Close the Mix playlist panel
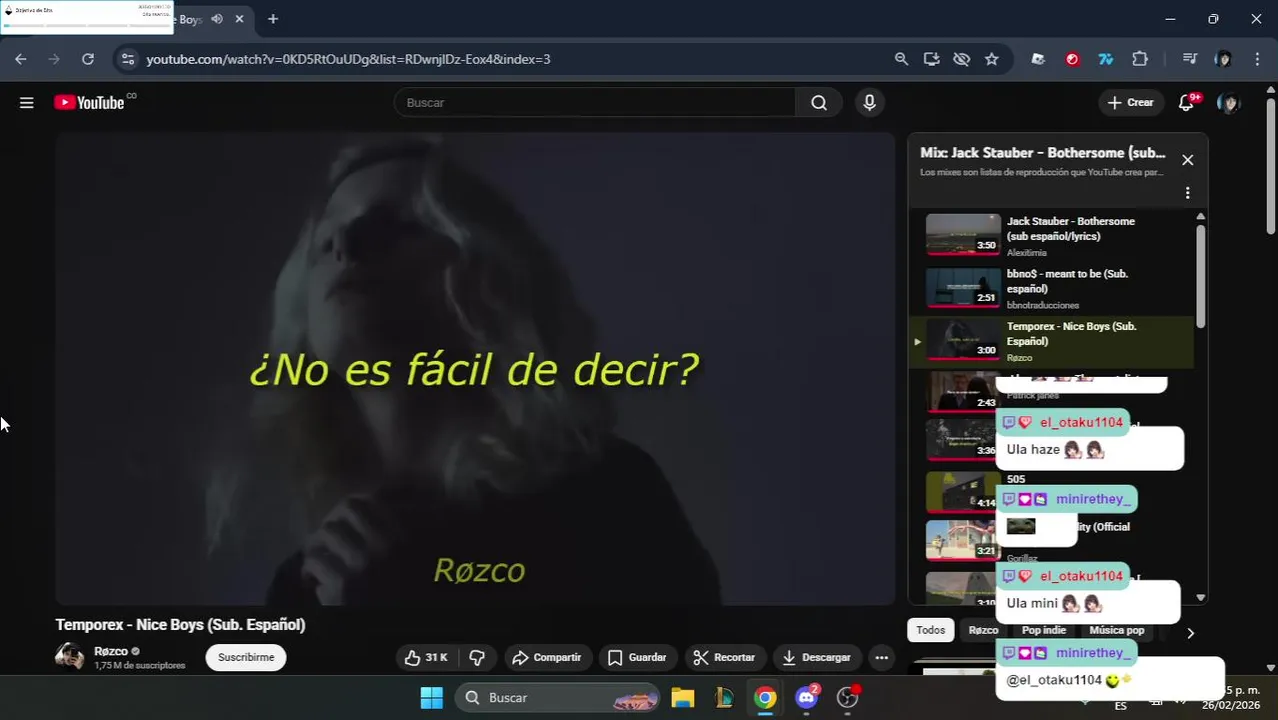The width and height of the screenshot is (1278, 720). [1187, 160]
